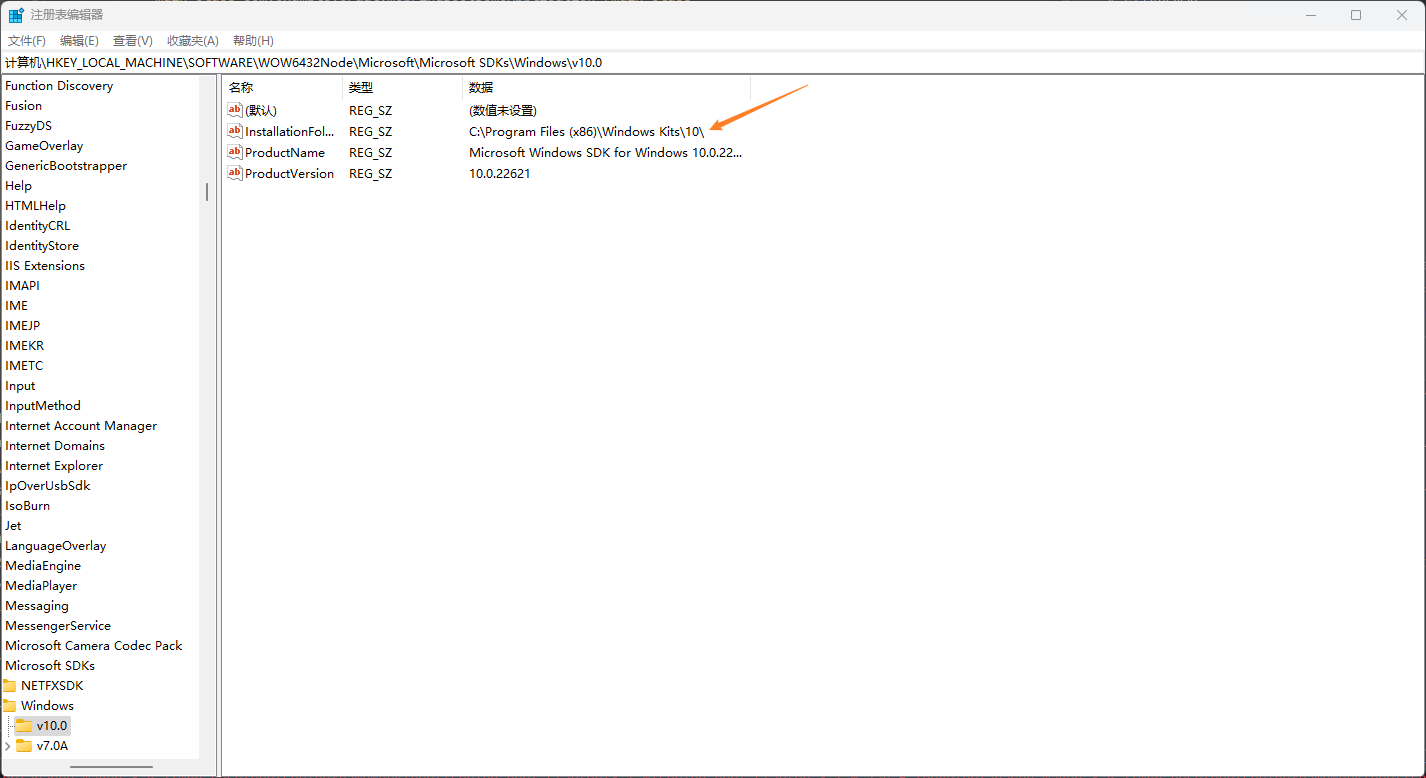Sort by the 类型 column header

[403, 88]
